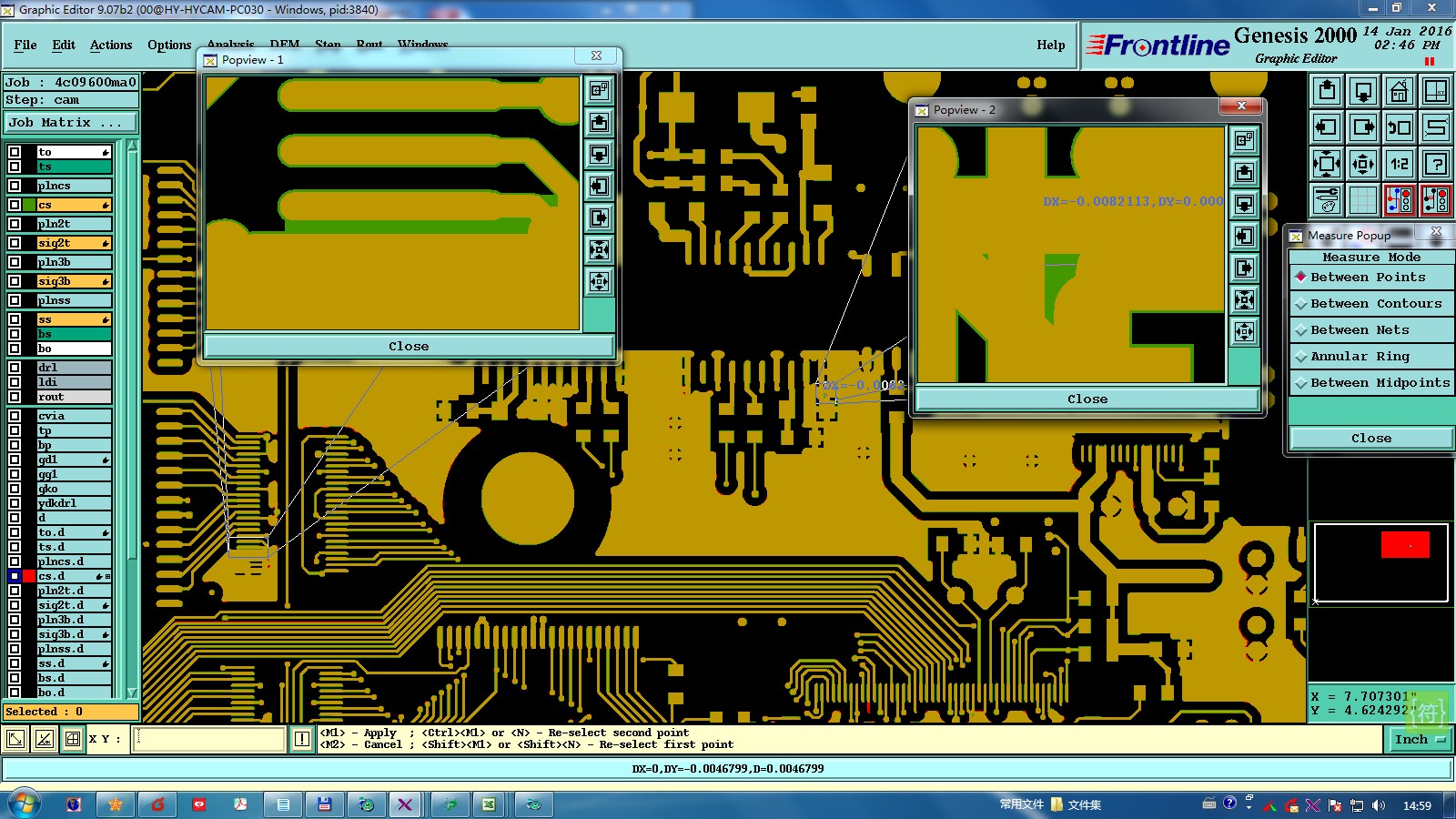Click the volume icon in system tray
The image size is (1456, 819).
point(1379,805)
